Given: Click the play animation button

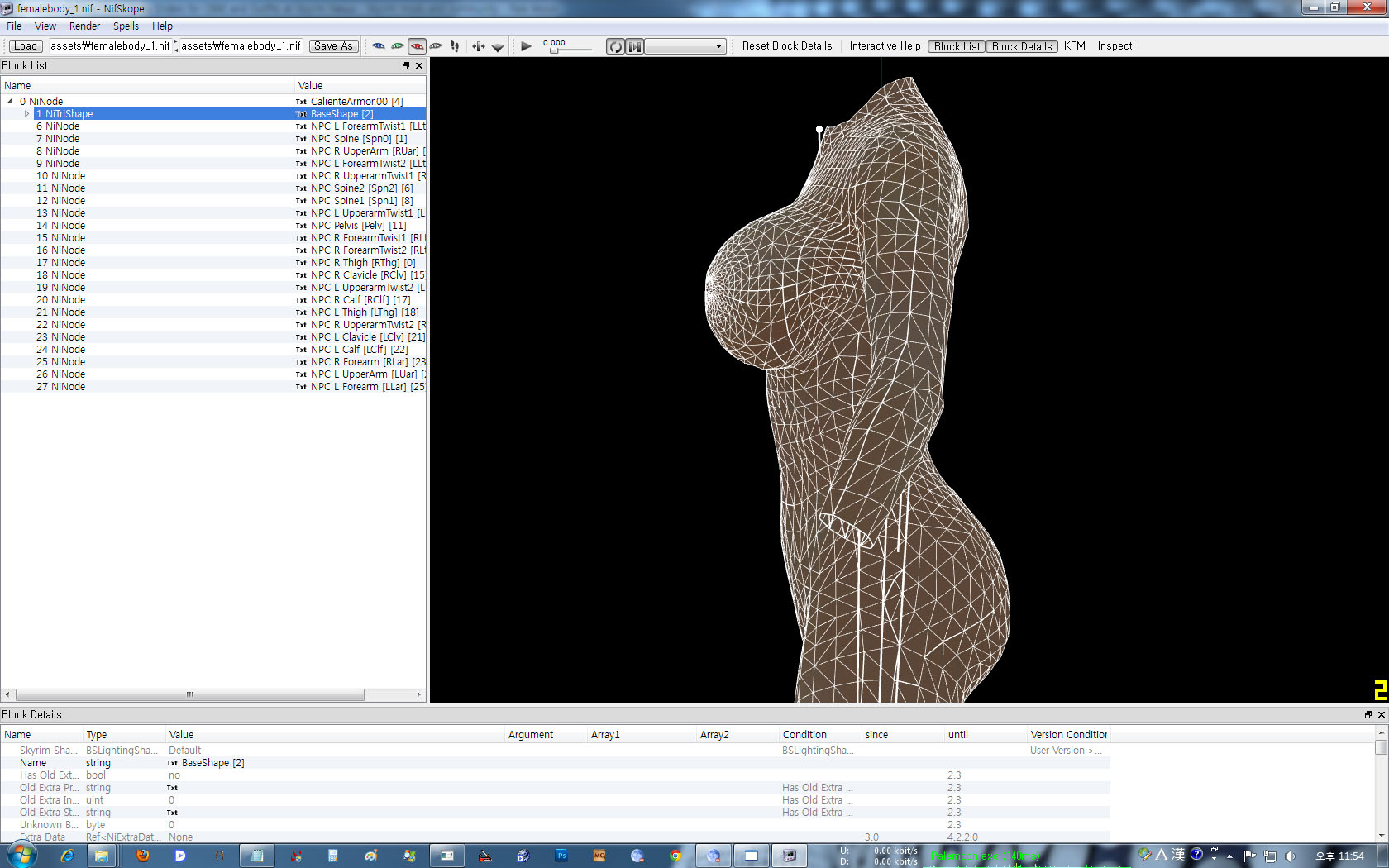Looking at the screenshot, I should 526,46.
